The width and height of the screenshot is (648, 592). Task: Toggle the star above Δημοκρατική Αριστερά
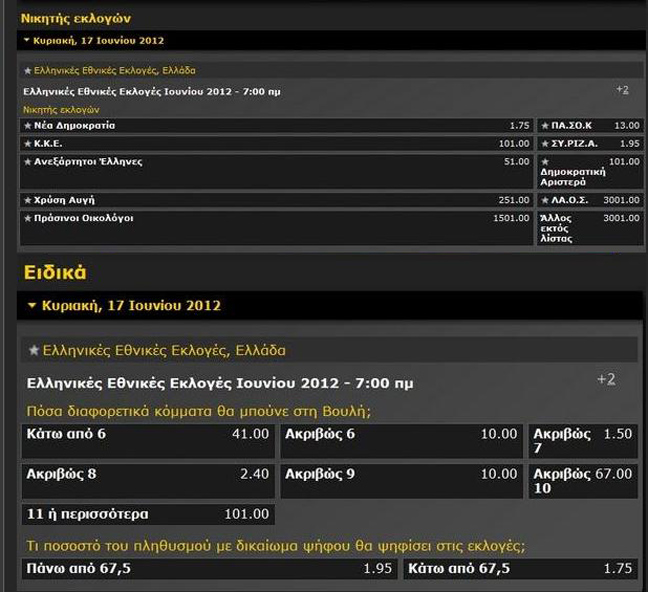(x=545, y=161)
